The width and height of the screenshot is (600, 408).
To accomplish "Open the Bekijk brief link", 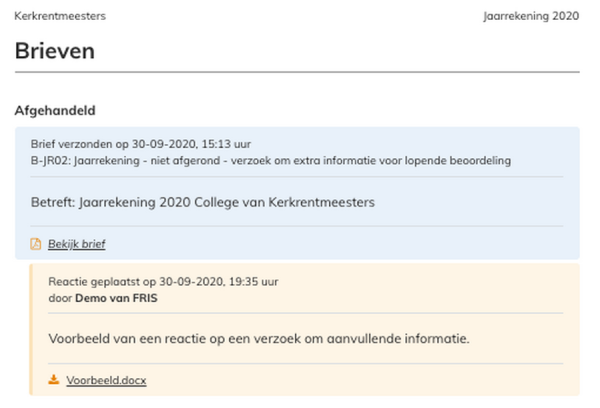I will coord(76,244).
